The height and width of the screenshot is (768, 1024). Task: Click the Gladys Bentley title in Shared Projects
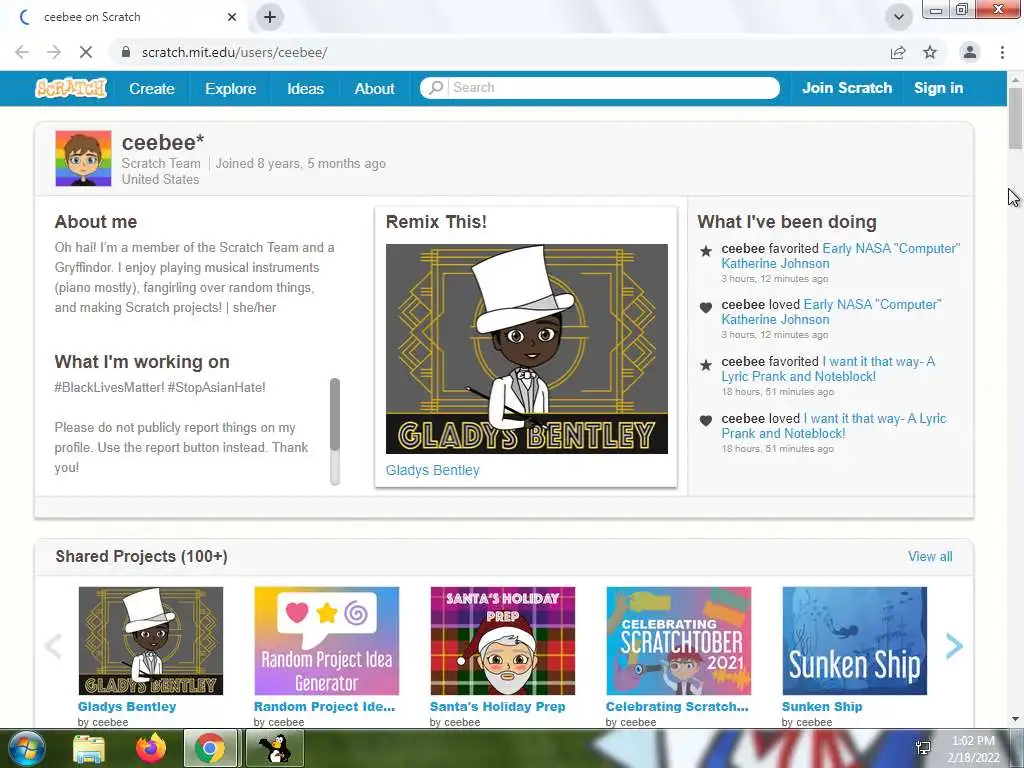tap(127, 707)
